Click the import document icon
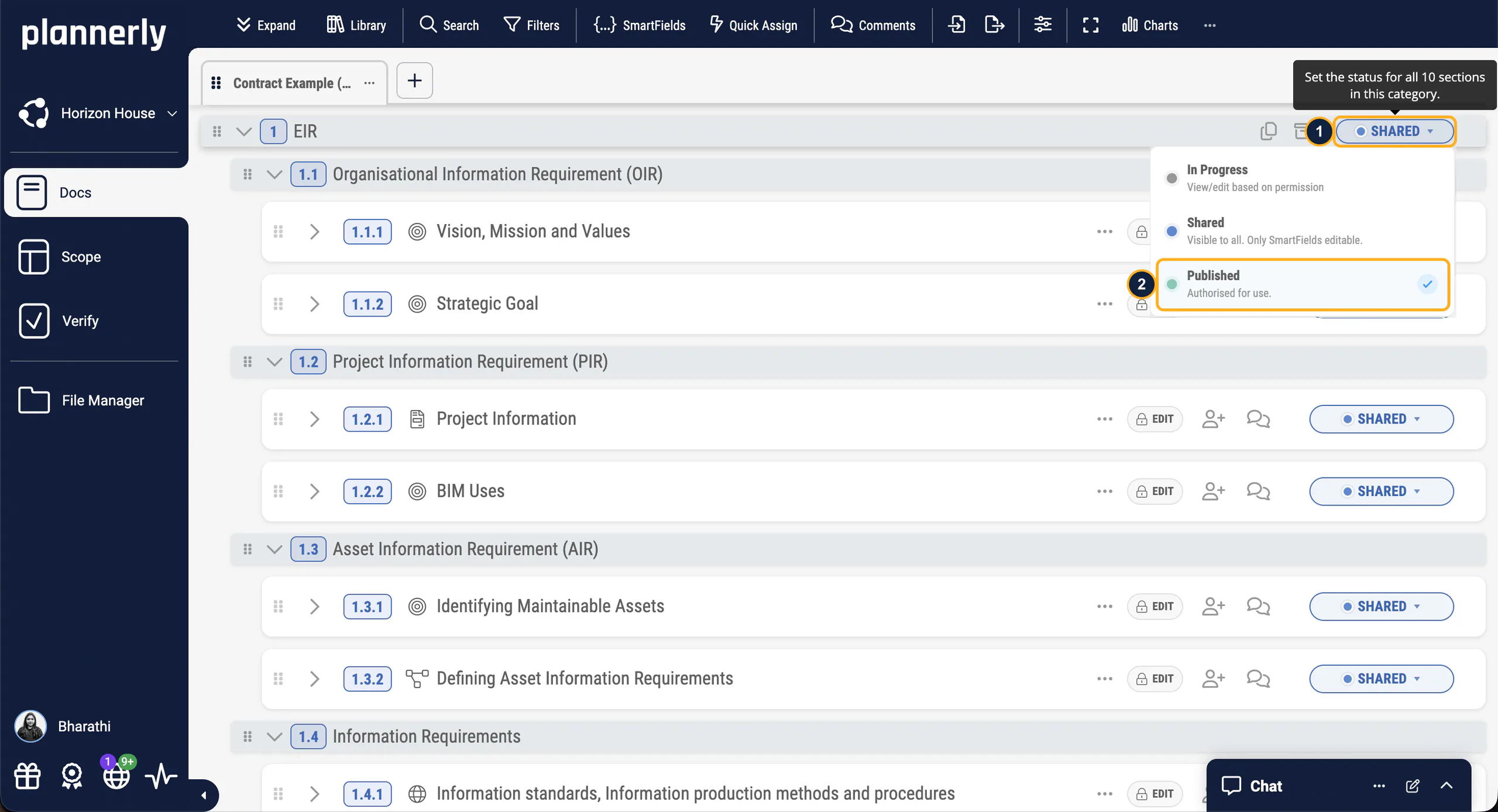 956,25
